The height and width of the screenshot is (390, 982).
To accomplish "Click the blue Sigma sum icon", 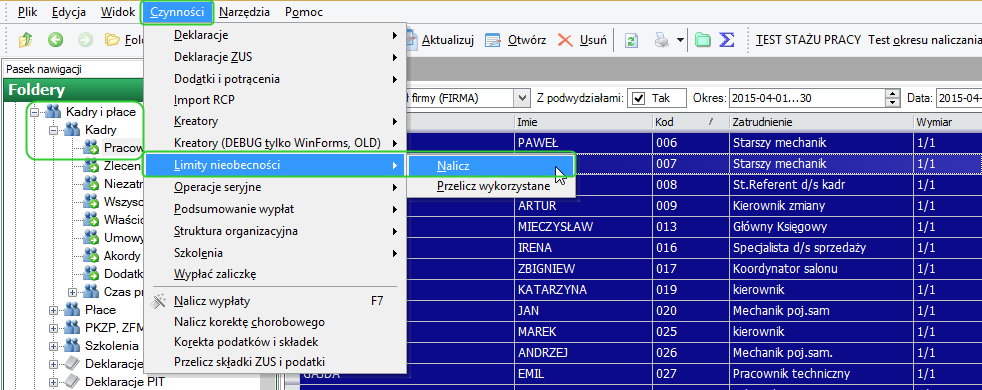I will coord(726,40).
